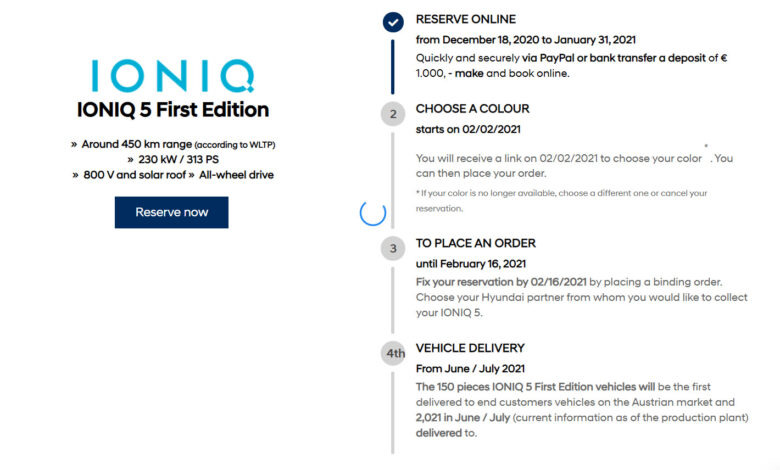The width and height of the screenshot is (780, 470).
Task: Click the TO PLACE AN ORDER heading
Action: [x=476, y=243]
